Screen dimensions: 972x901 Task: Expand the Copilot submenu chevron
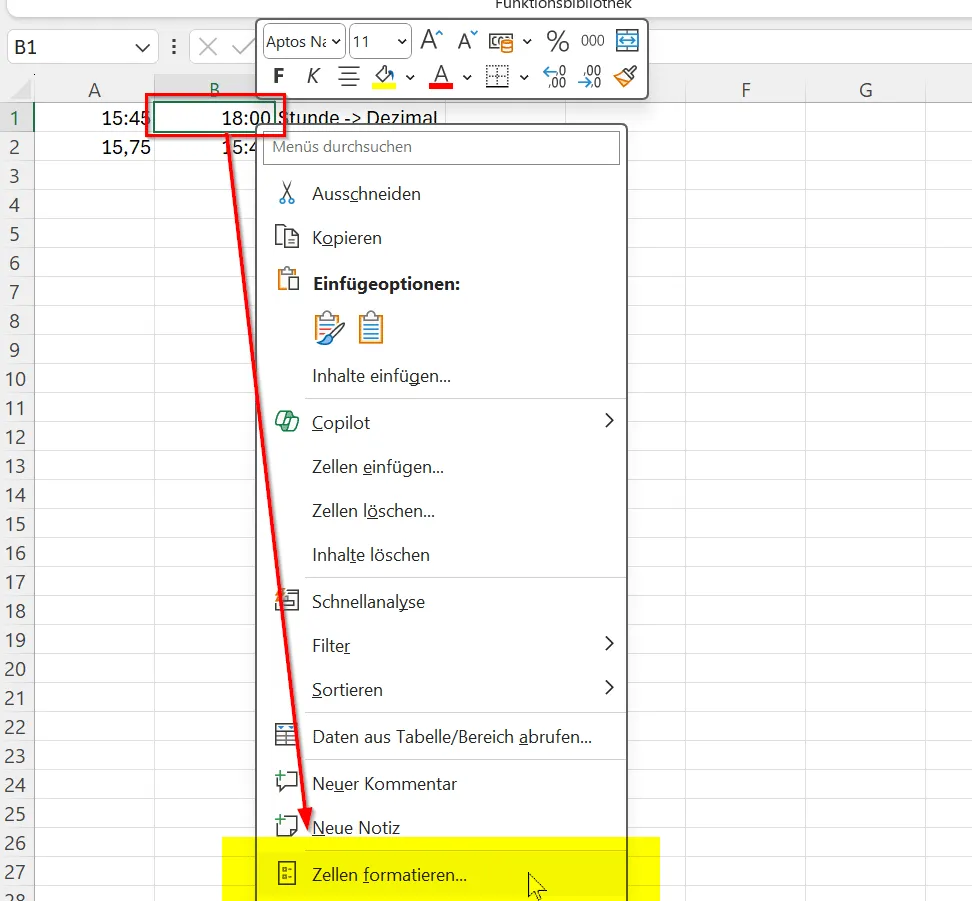[x=609, y=421]
